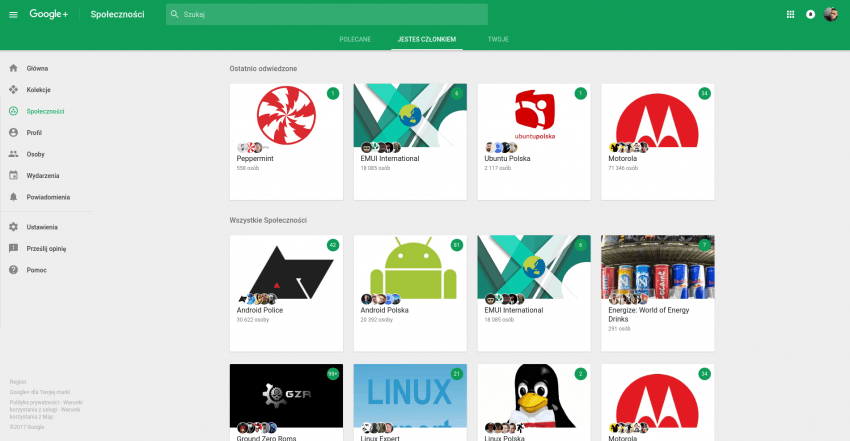This screenshot has width=850, height=441.
Task: Click the Google+ logo
Action: coord(49,14)
